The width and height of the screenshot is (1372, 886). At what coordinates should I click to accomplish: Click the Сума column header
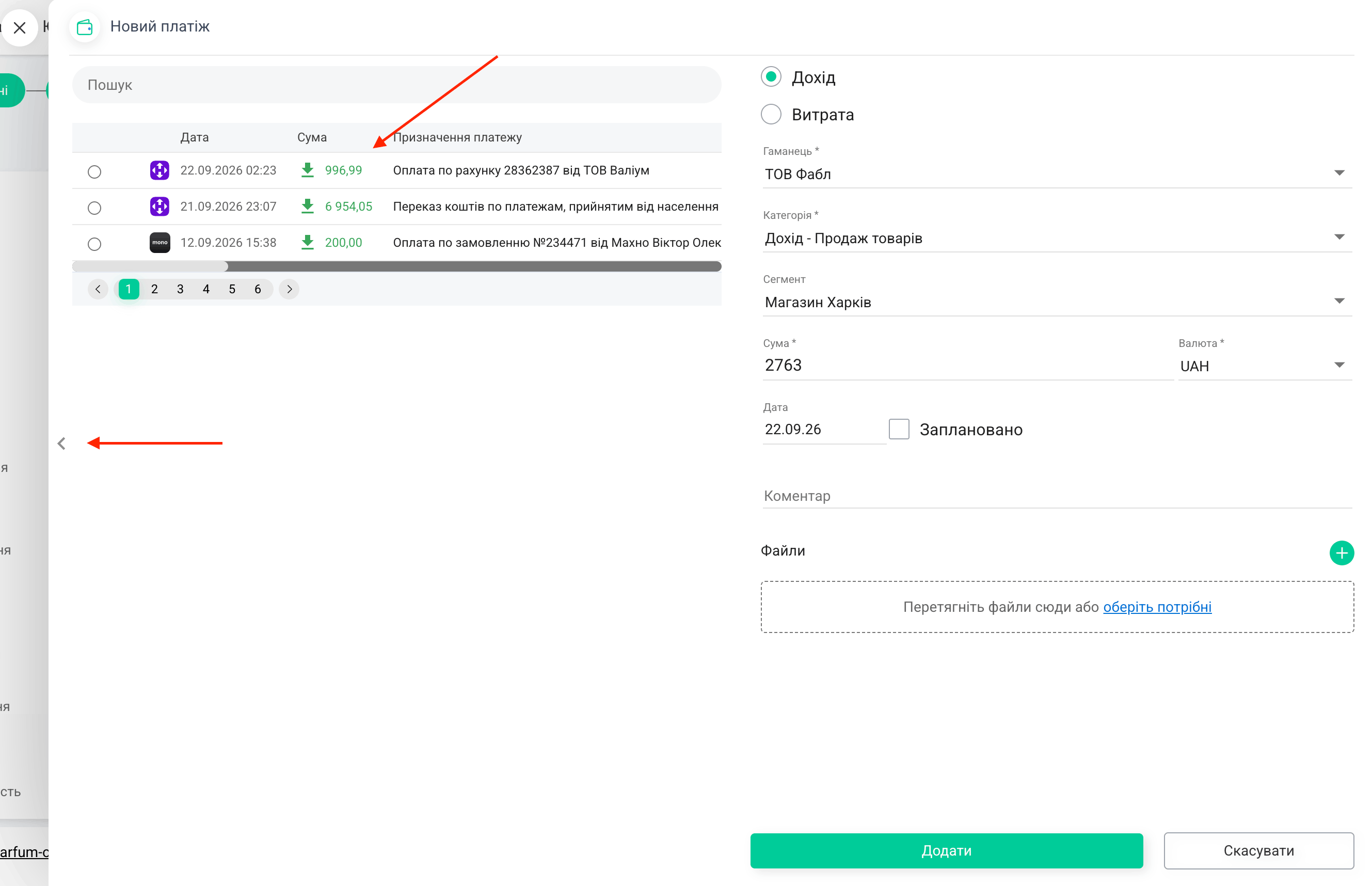312,137
